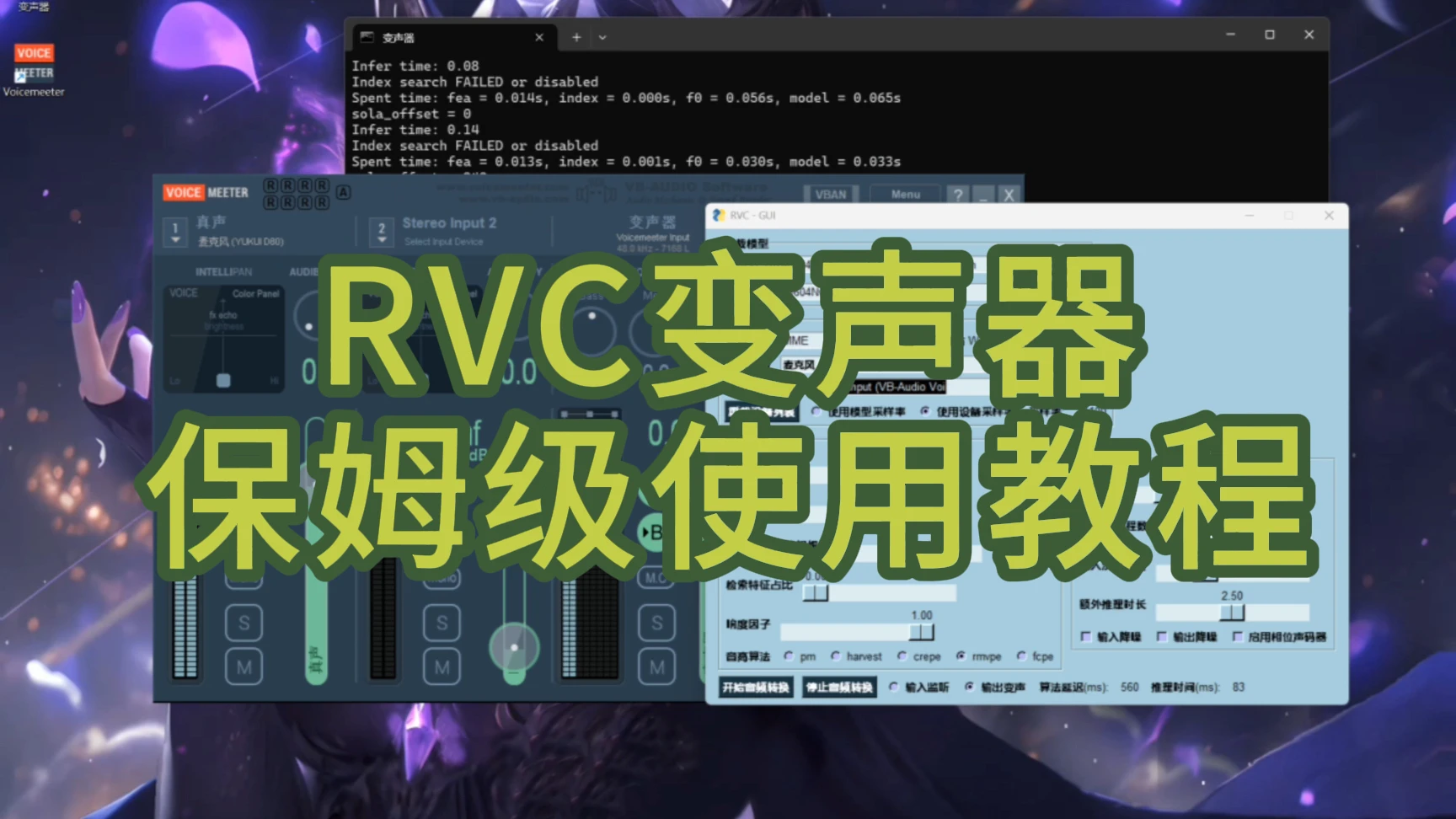Select the 输出变声 output option
The image size is (1456, 819).
970,688
